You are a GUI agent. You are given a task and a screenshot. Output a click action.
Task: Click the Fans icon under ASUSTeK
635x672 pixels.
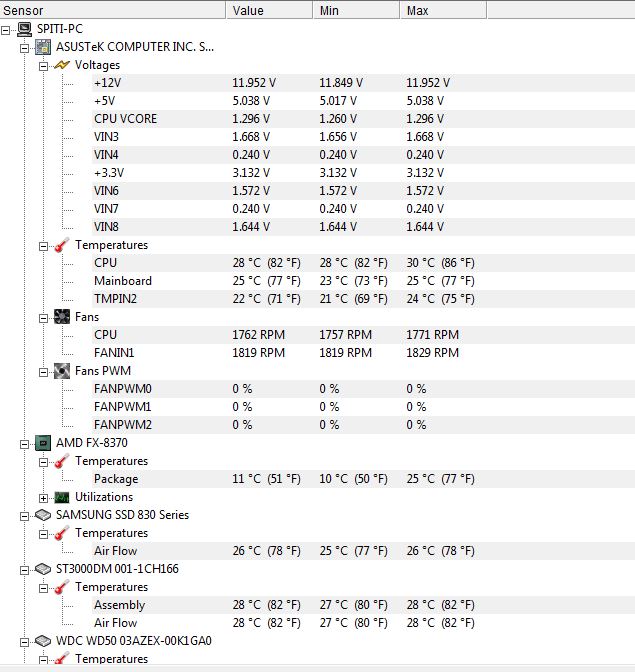62,317
